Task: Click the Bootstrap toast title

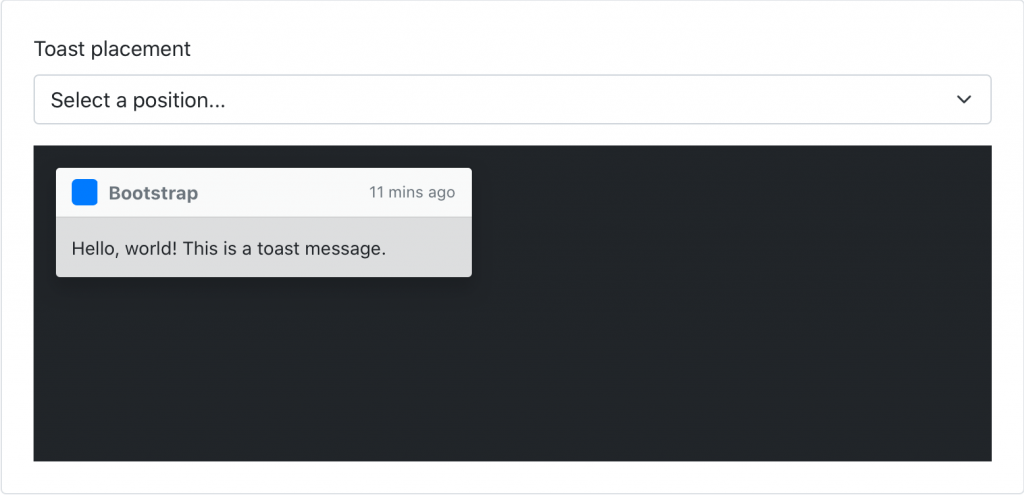Action: [x=153, y=193]
